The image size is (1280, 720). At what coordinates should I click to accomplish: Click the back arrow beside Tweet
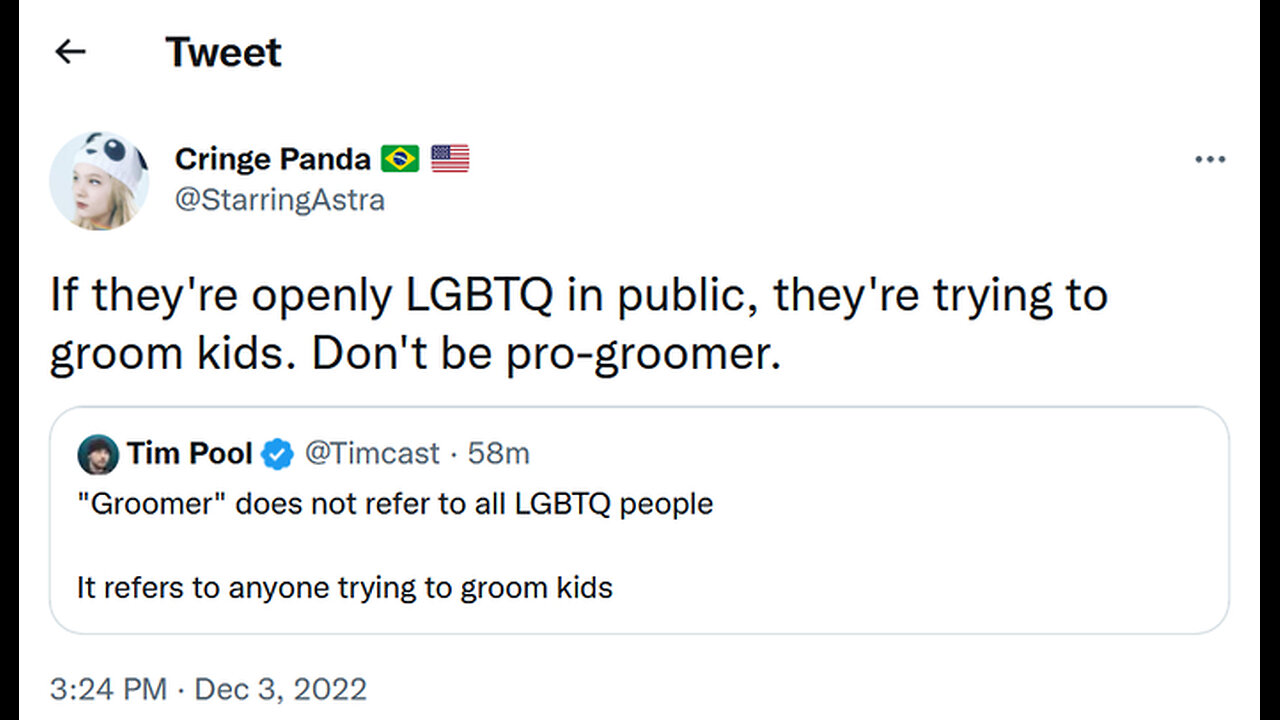coord(70,52)
